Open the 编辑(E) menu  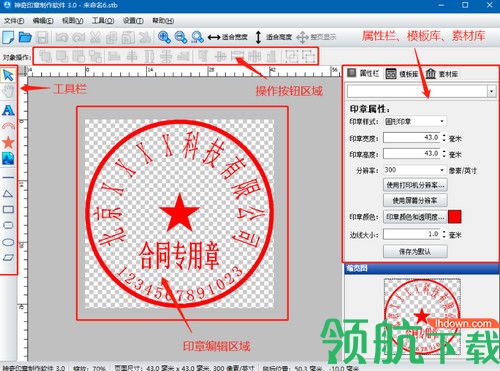[x=43, y=21]
